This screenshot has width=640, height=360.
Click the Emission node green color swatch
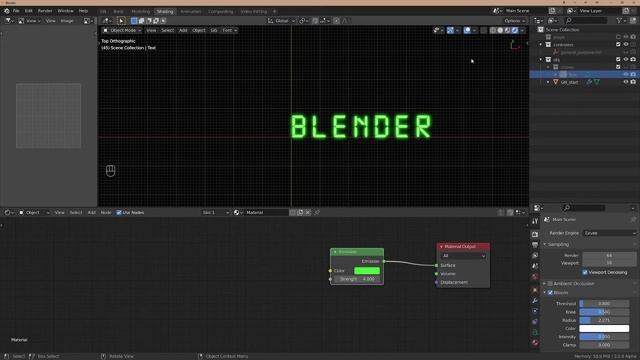[367, 271]
